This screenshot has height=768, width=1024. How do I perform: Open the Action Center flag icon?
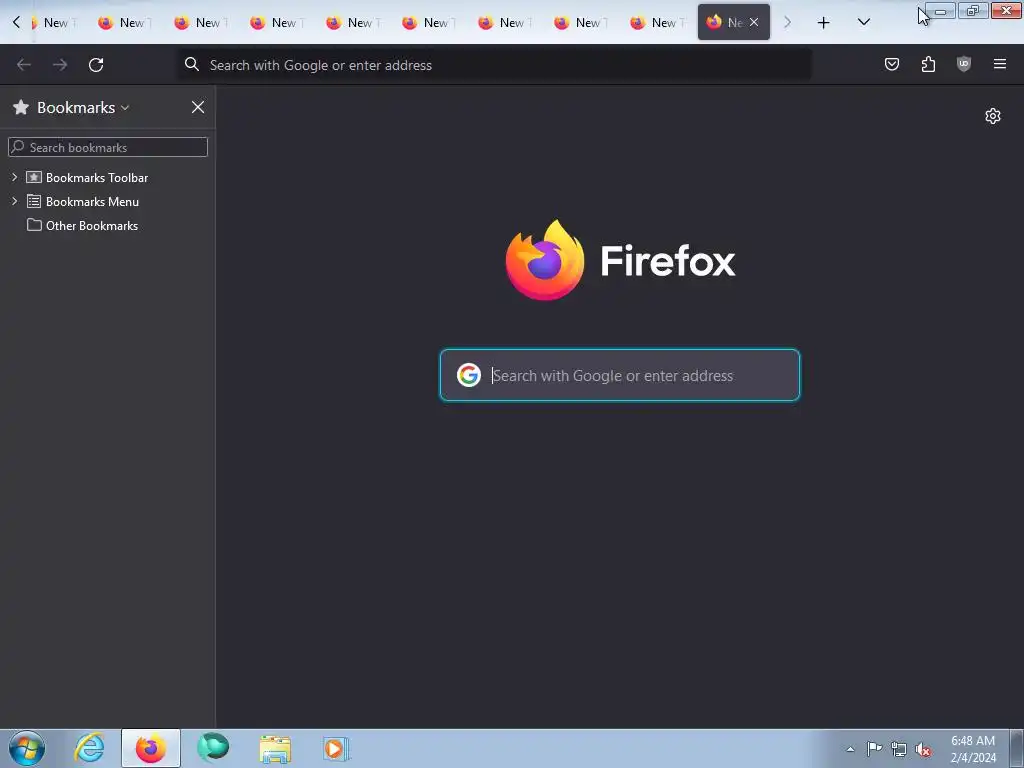(874, 748)
